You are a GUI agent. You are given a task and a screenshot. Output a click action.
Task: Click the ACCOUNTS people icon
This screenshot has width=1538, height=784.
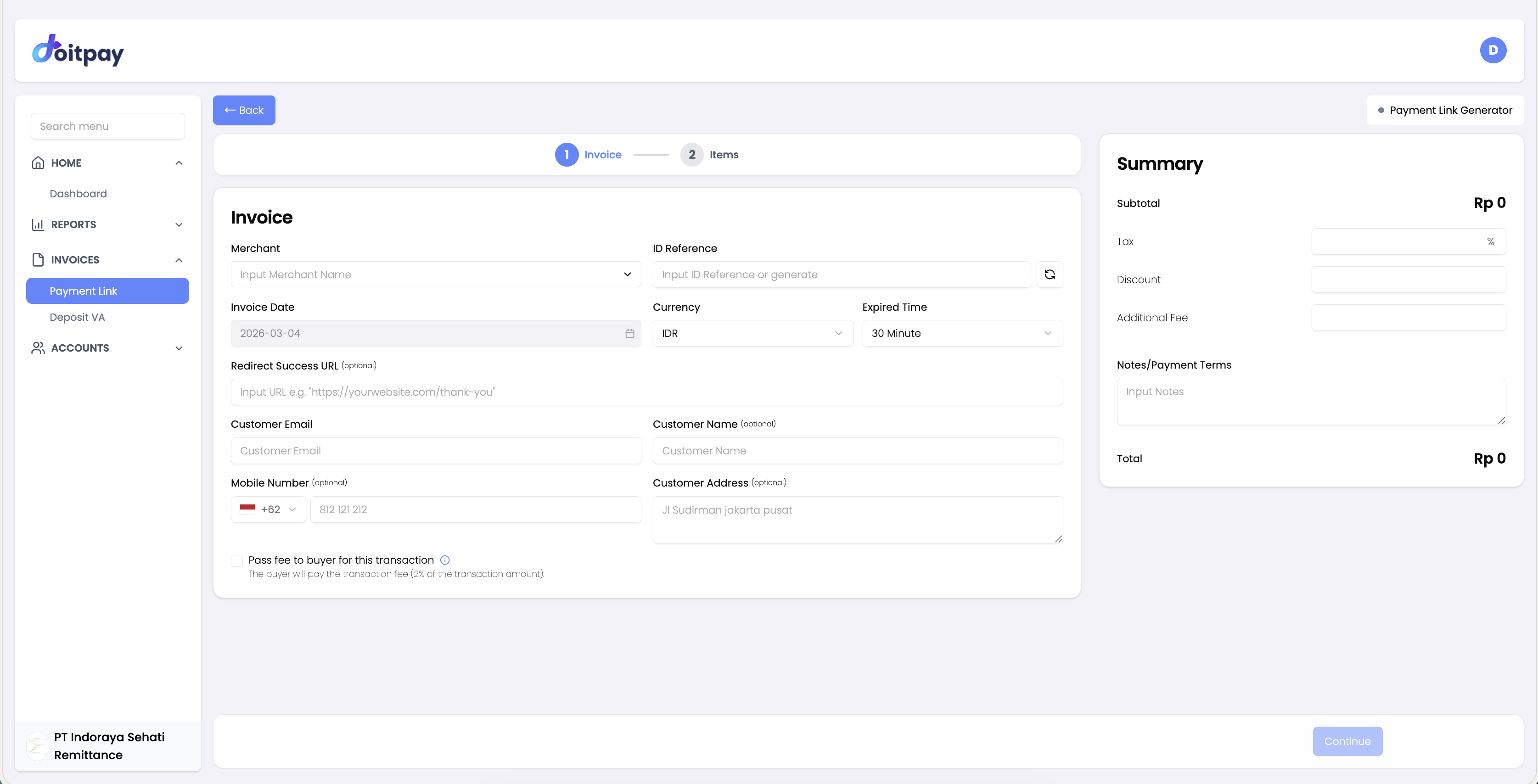(38, 348)
